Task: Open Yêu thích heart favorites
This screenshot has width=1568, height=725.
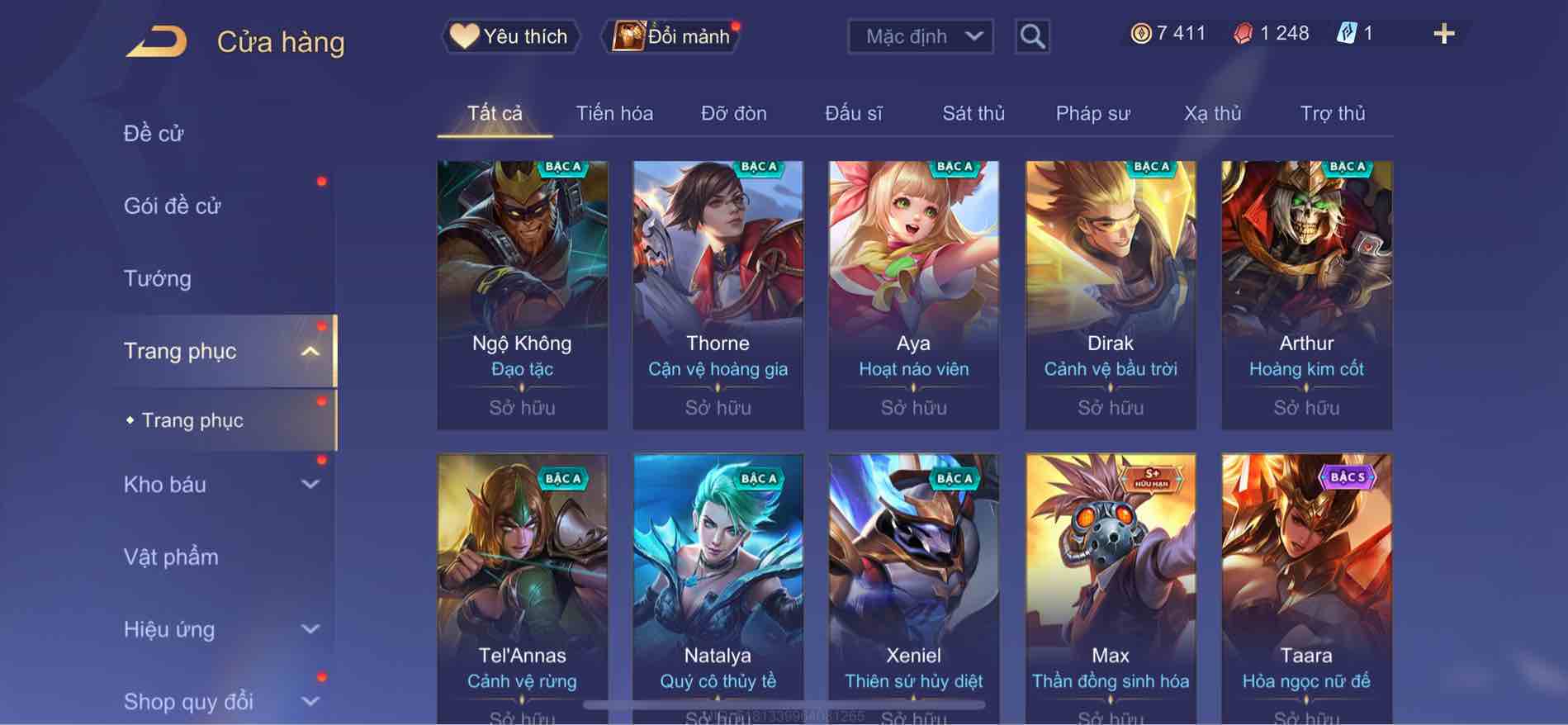Action: [x=509, y=36]
